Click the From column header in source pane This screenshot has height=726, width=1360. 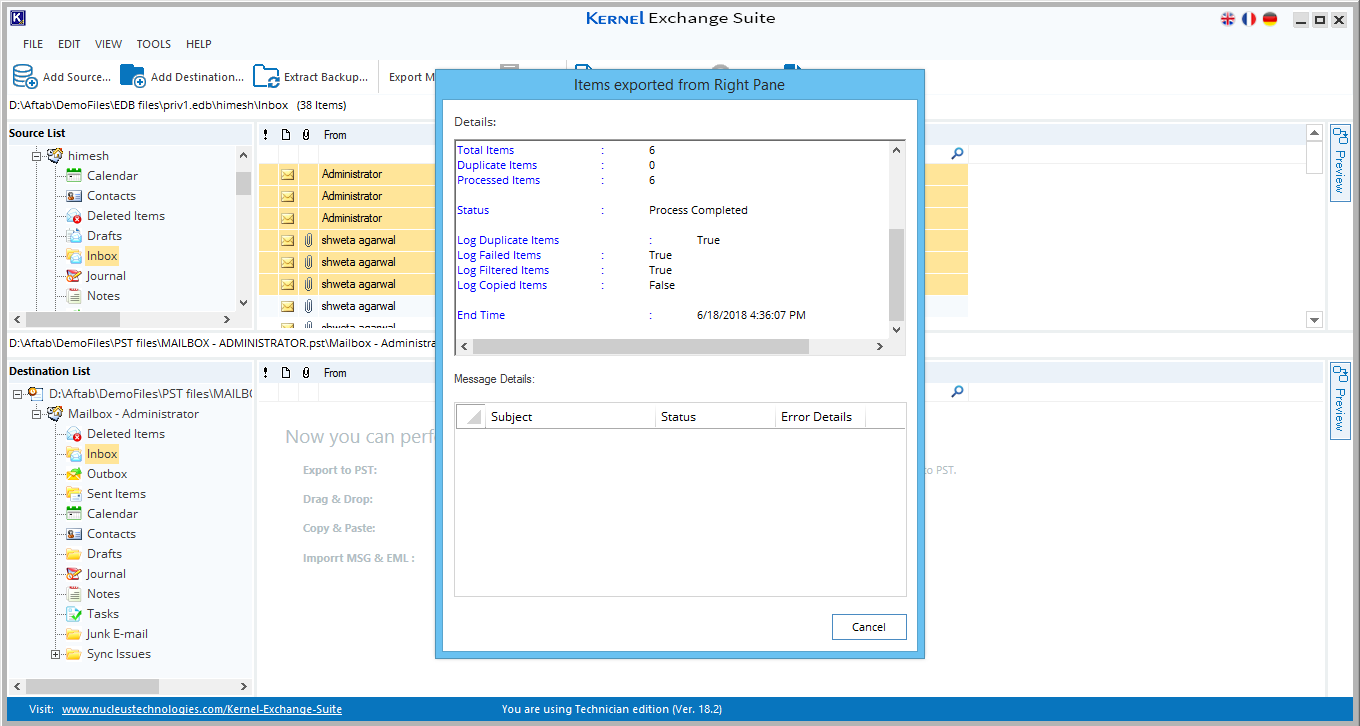335,135
